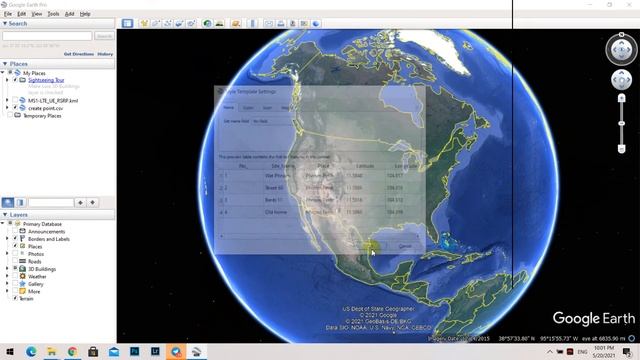This screenshot has height=360, width=640.
Task: Disable the Borders and Labels layer
Action: tap(15, 239)
